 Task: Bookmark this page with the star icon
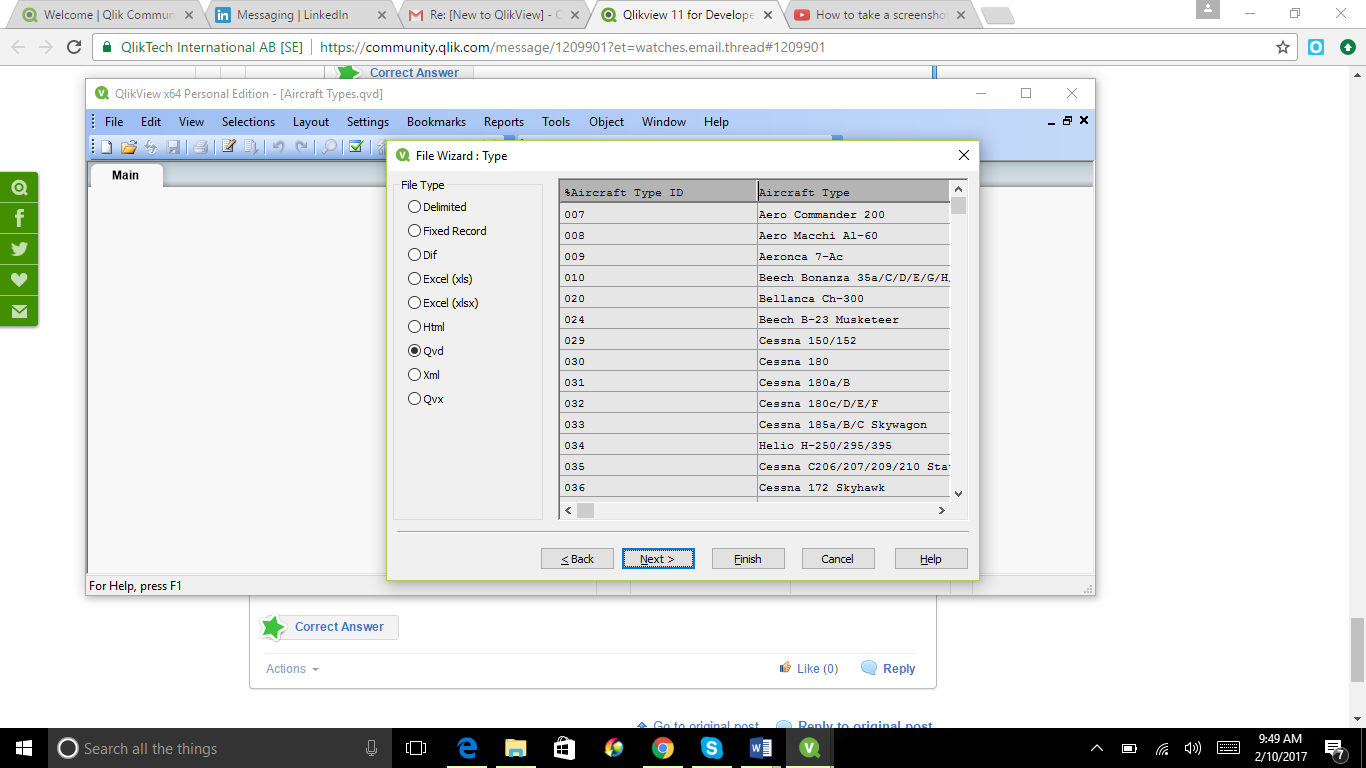(x=1283, y=47)
